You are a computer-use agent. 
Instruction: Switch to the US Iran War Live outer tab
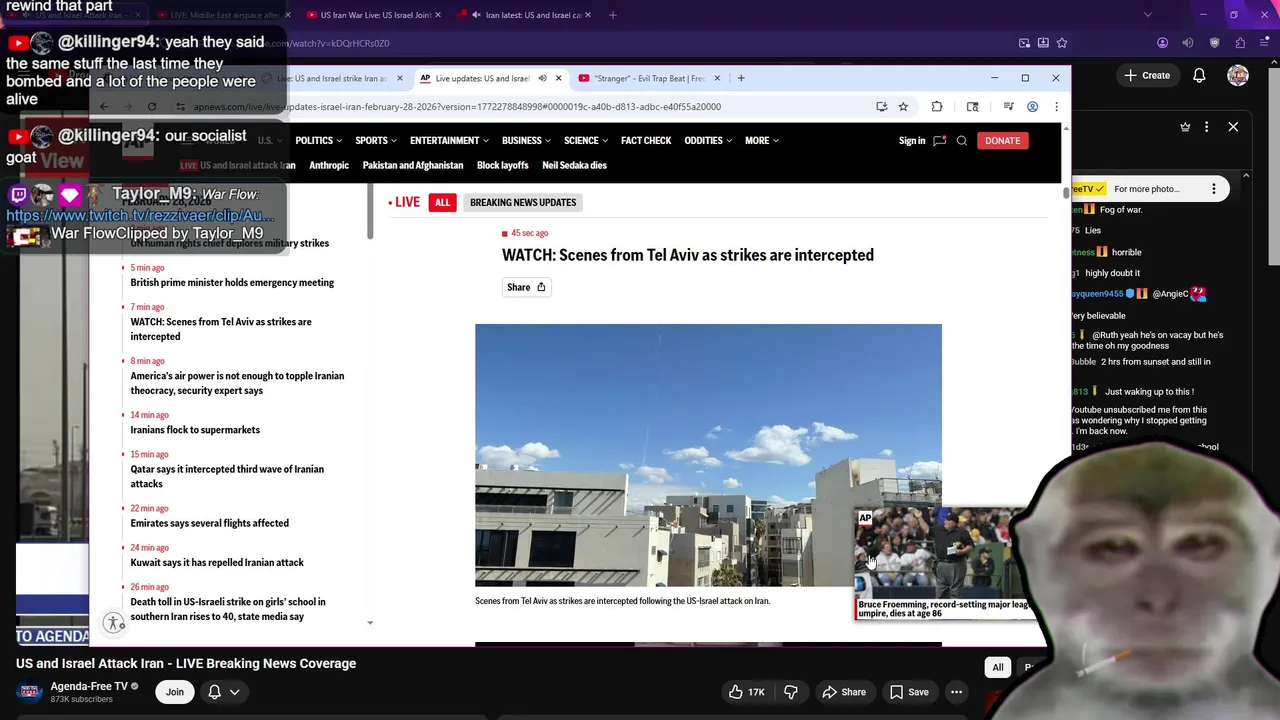click(372, 15)
